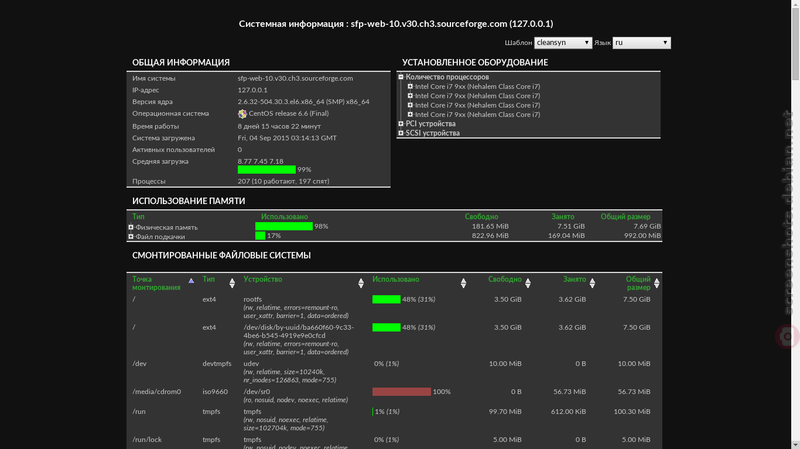Click swap total size 992.00 MiB

[x=642, y=236]
